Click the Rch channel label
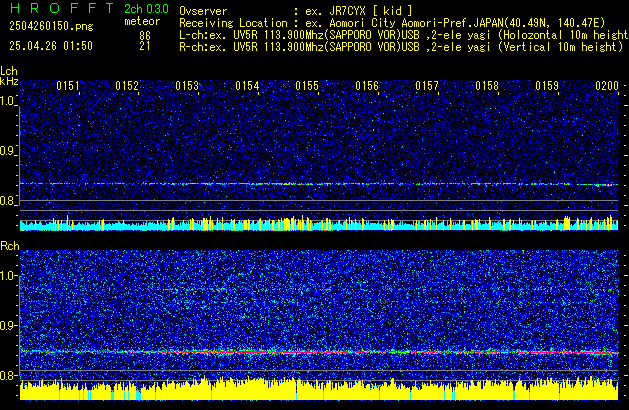 (10, 246)
